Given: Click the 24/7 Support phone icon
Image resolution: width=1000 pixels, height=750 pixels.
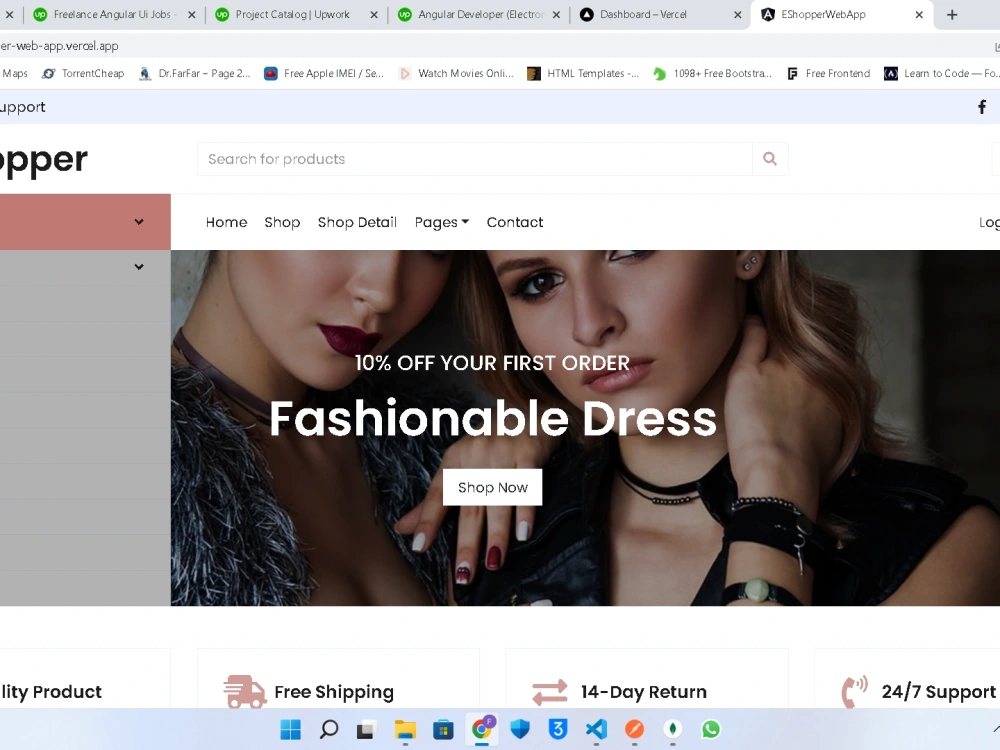Looking at the screenshot, I should point(855,692).
